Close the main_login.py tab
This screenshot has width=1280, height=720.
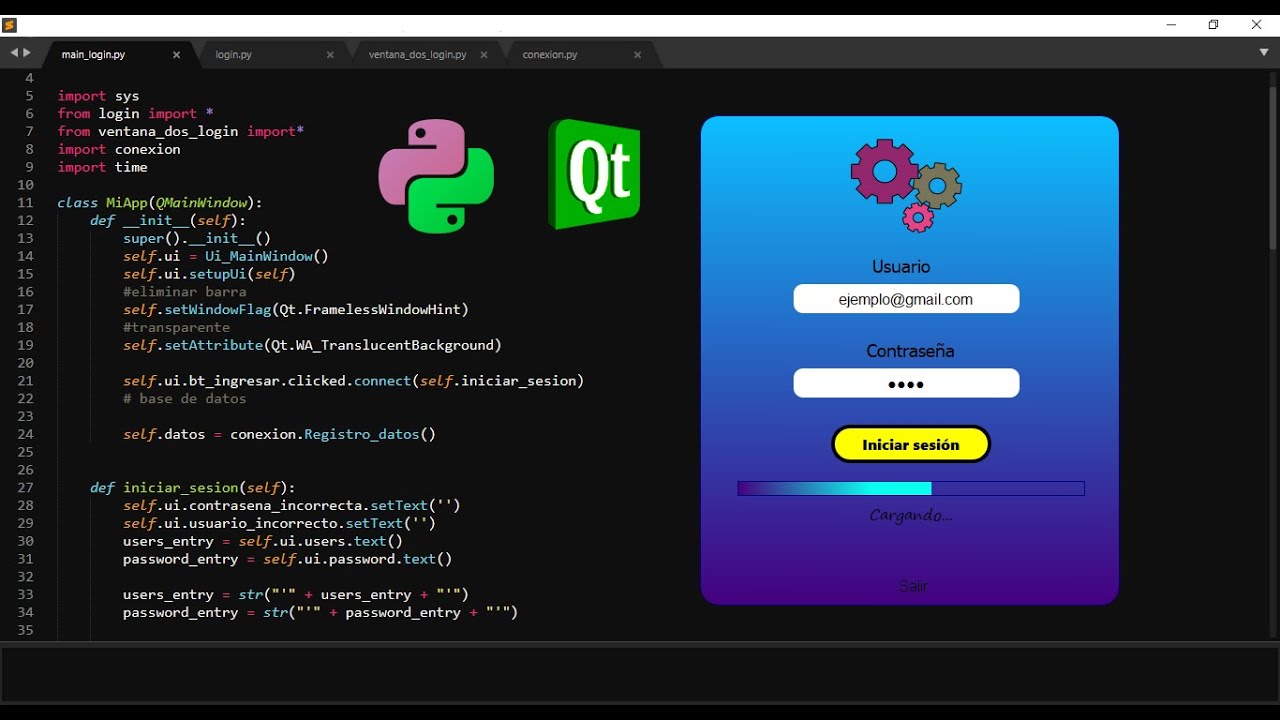[176, 55]
